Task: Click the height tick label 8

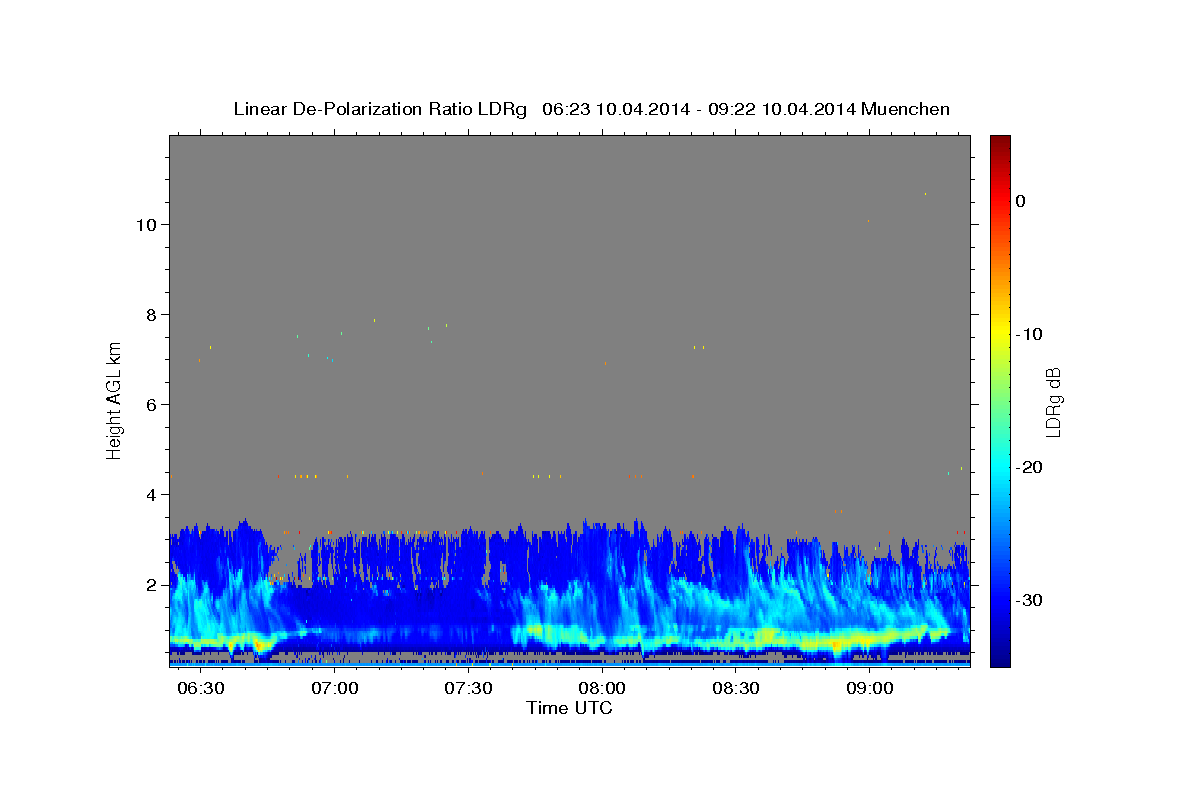Action: [153, 315]
